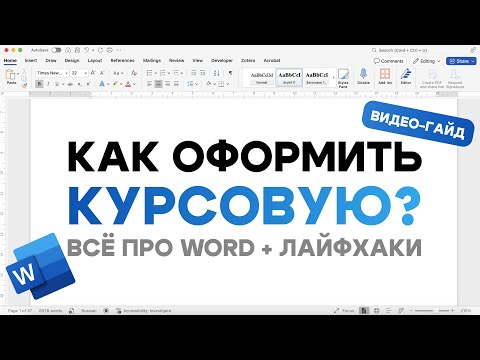
Task: Open the Styles Pane
Action: [343, 78]
